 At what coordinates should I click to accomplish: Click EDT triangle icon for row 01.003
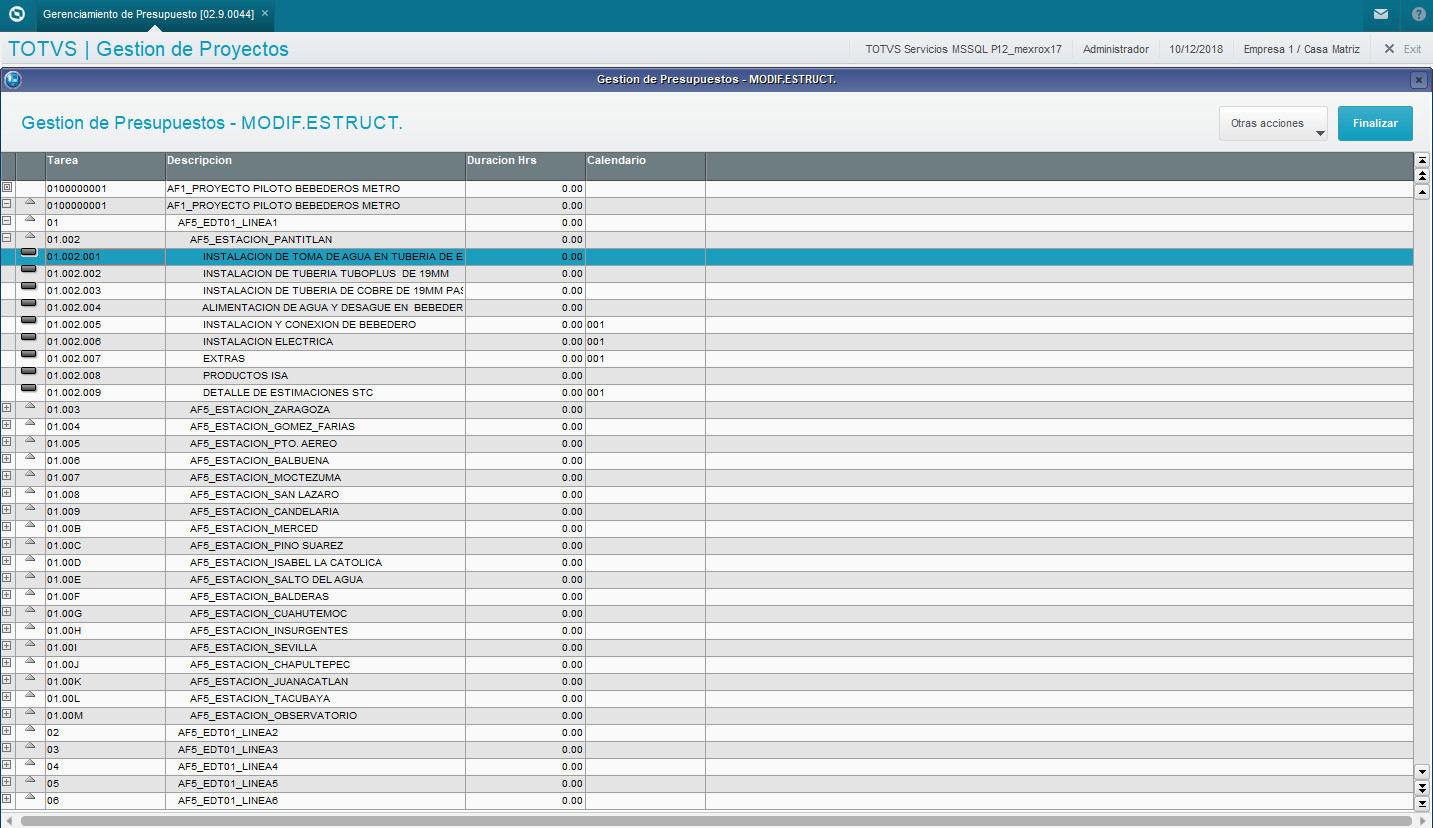pos(29,405)
